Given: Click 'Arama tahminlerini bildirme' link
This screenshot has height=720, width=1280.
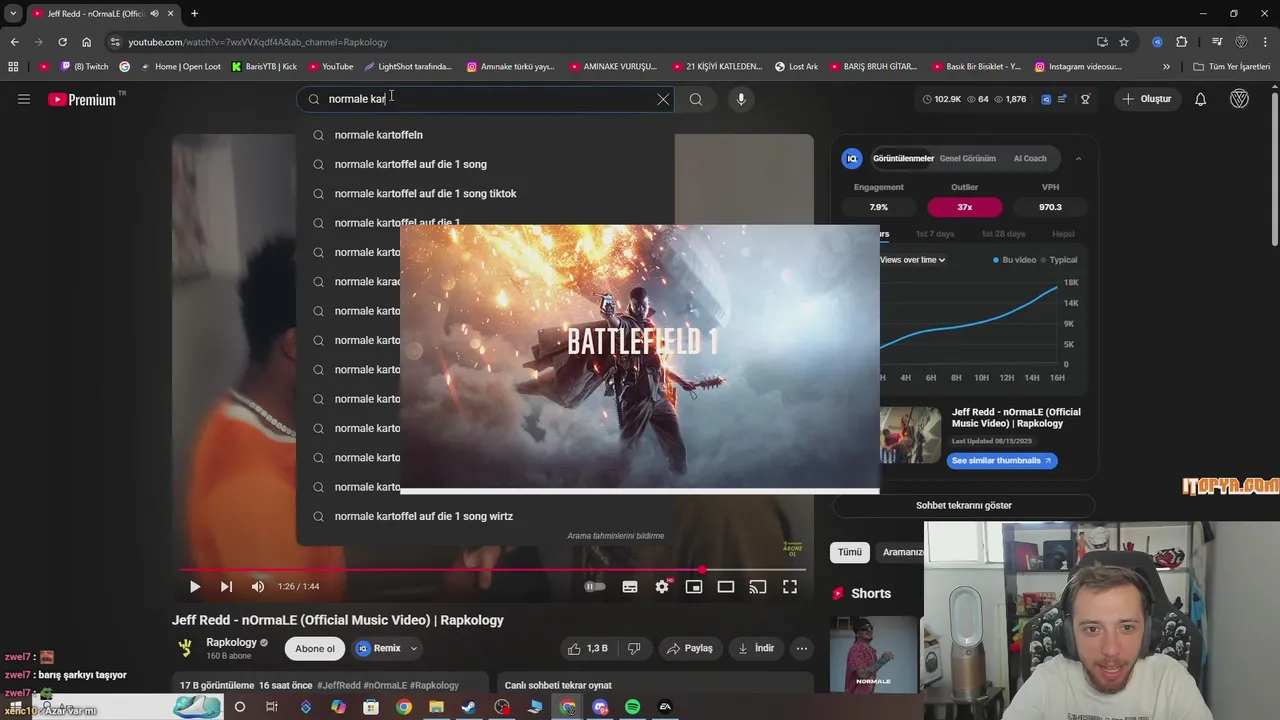Looking at the screenshot, I should pos(615,536).
